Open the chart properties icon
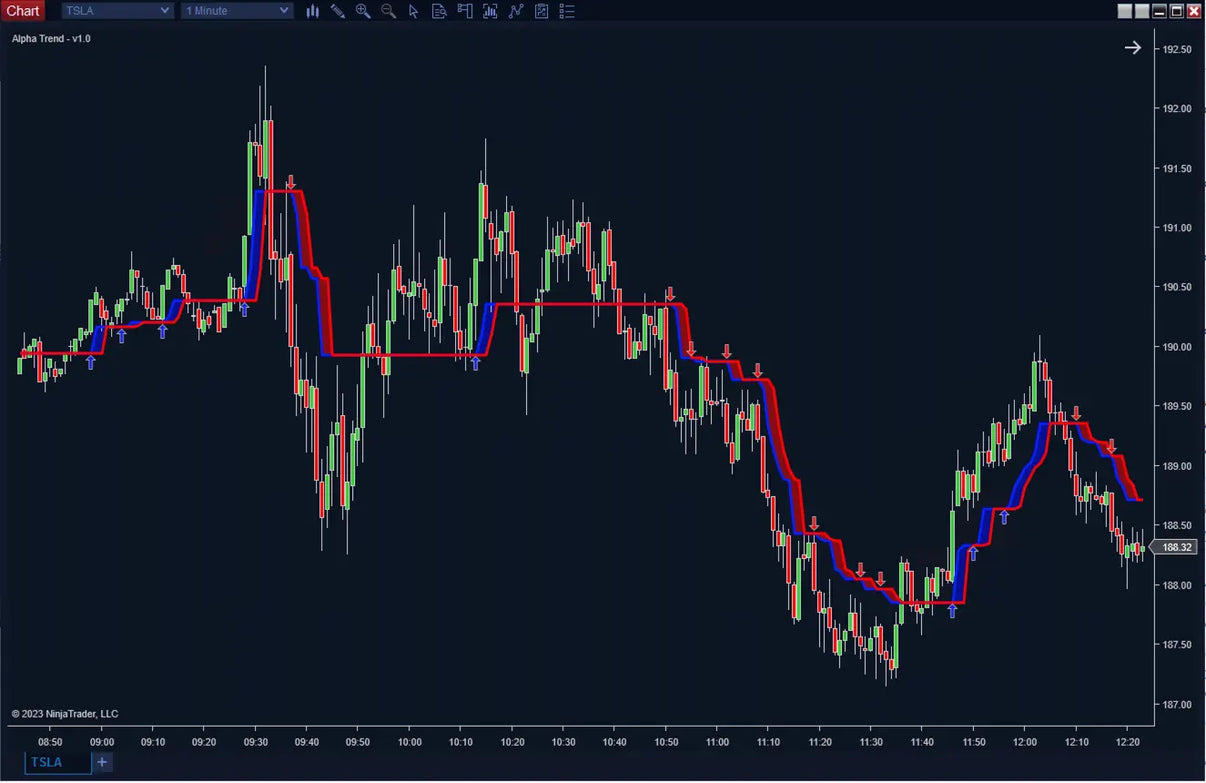Viewport: 1206px width, 783px height. pos(541,11)
